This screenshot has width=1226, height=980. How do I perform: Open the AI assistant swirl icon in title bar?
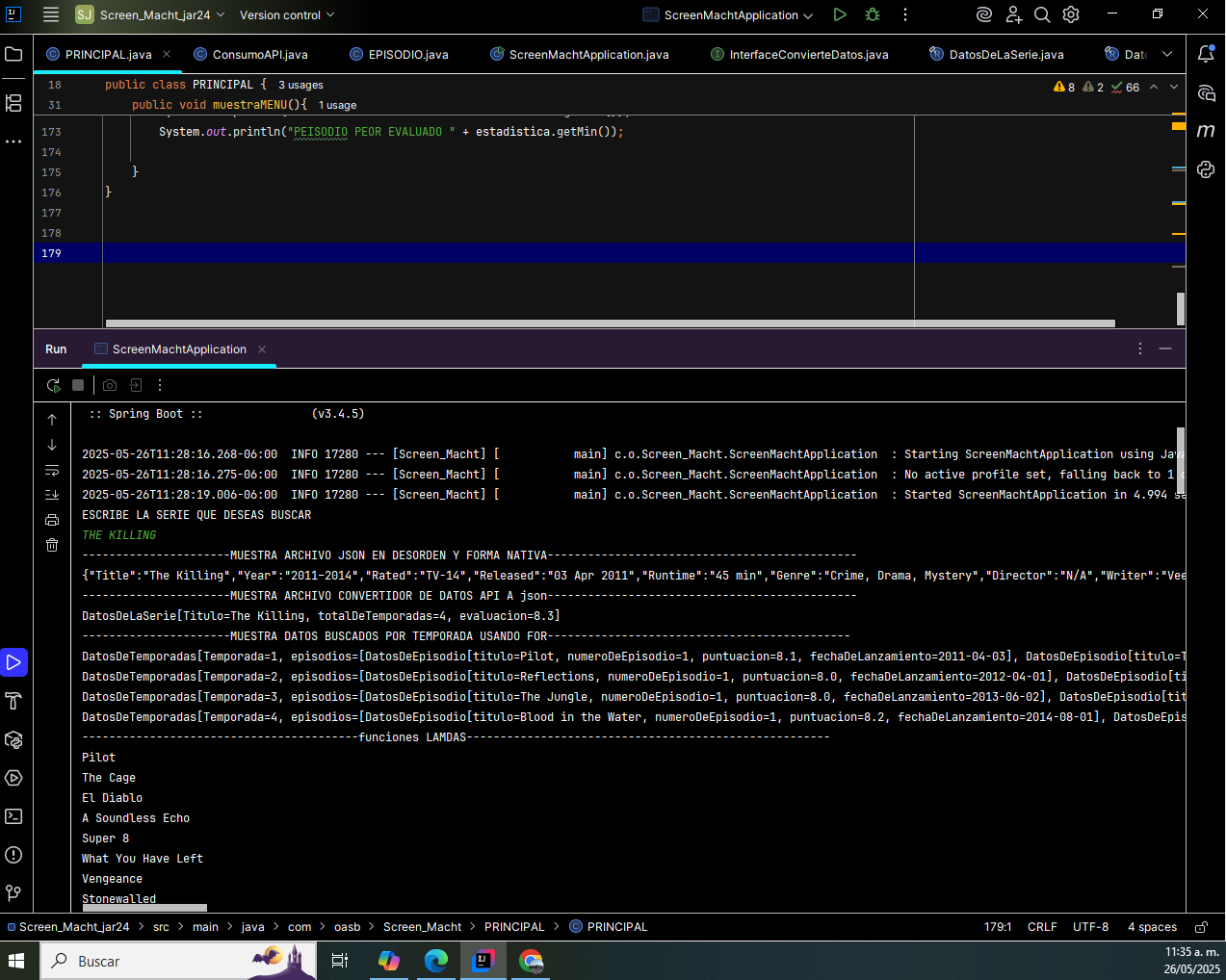984,14
